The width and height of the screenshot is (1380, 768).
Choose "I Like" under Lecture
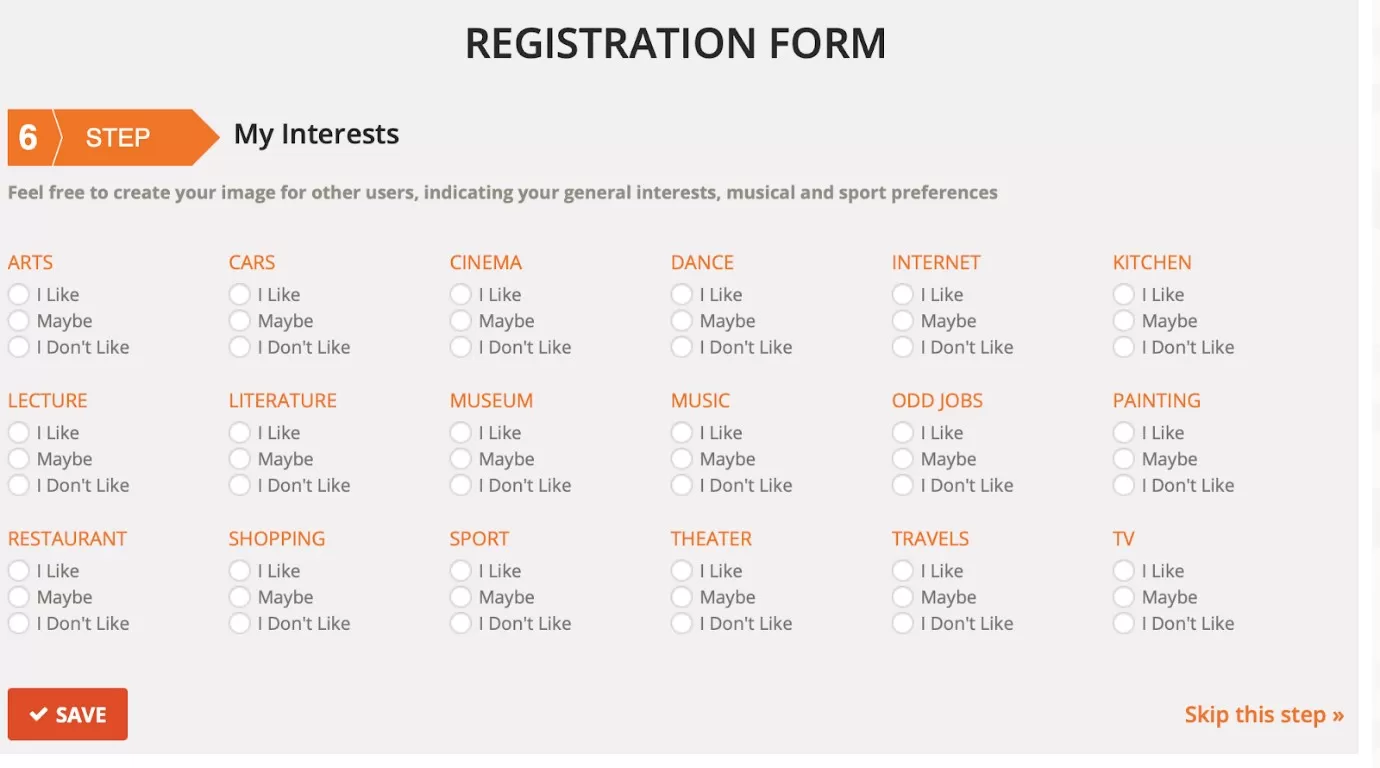[x=18, y=433]
